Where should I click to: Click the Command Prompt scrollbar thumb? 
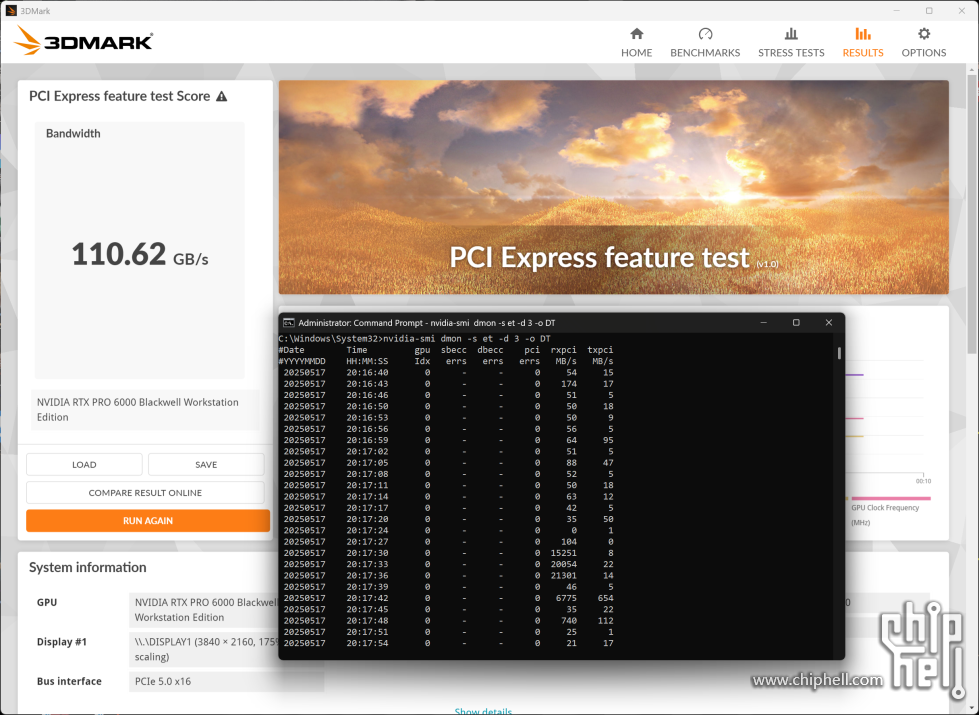839,353
